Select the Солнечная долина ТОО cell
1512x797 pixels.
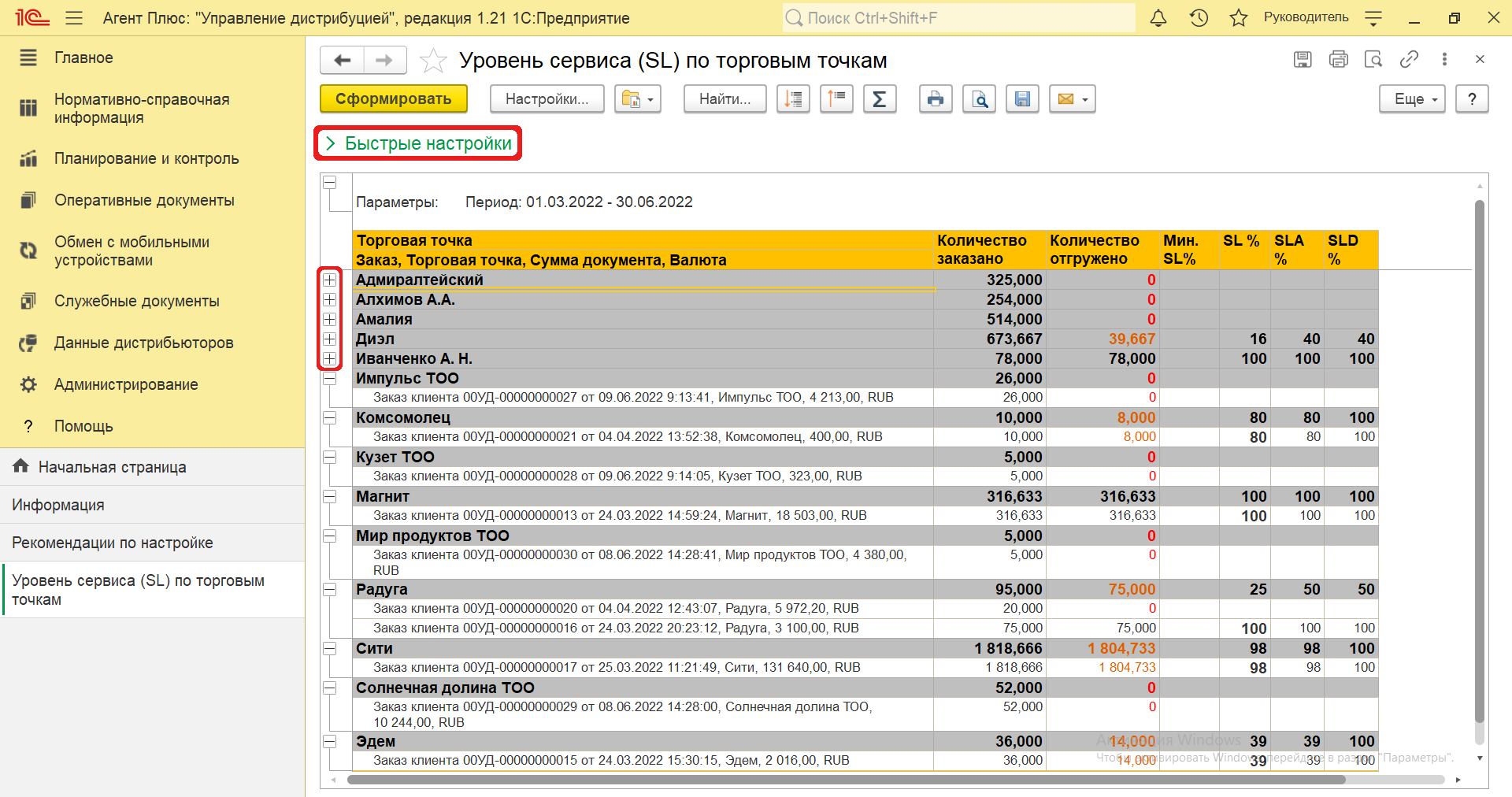coord(643,688)
